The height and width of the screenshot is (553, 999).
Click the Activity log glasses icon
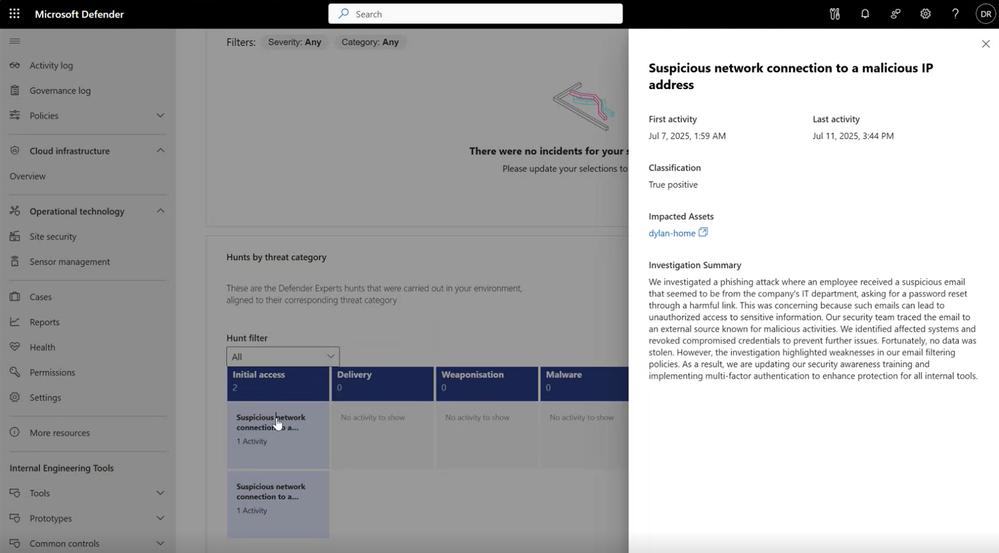click(x=15, y=65)
